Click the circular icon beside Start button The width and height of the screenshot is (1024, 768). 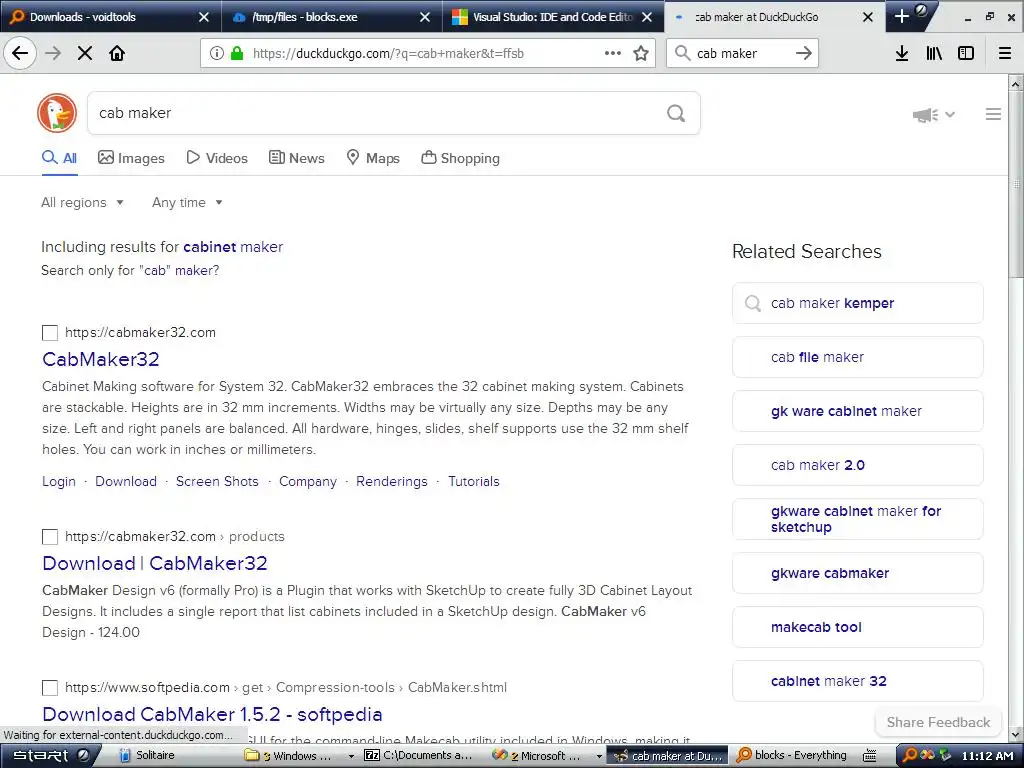coord(83,755)
